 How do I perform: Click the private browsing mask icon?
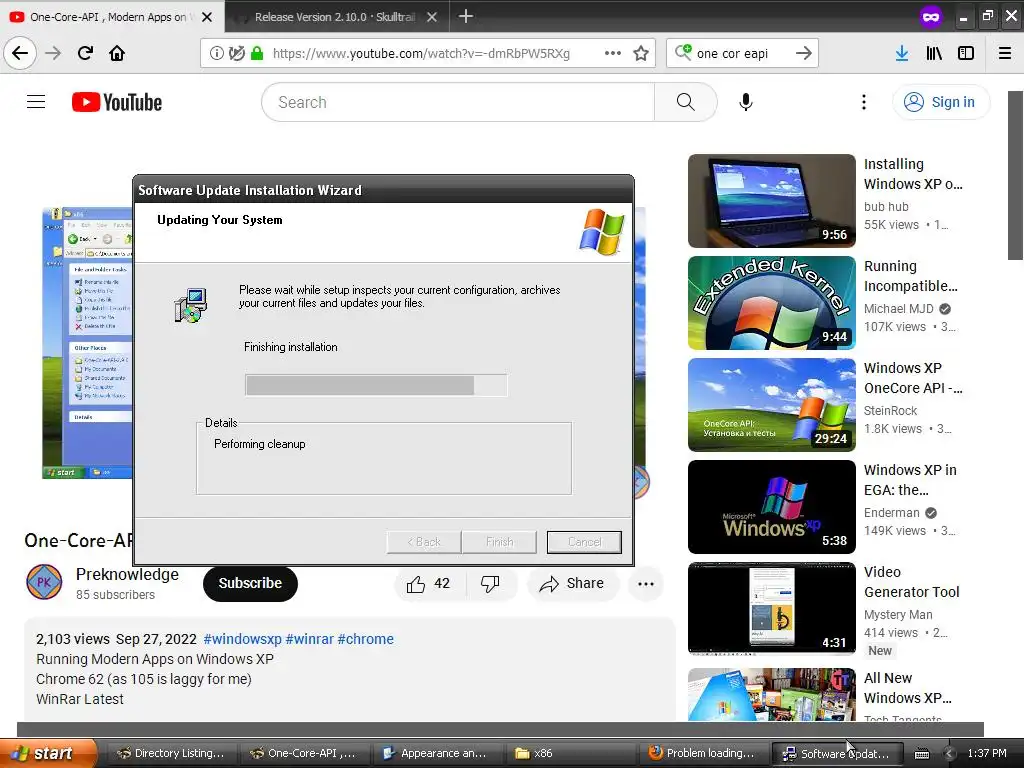pos(931,17)
